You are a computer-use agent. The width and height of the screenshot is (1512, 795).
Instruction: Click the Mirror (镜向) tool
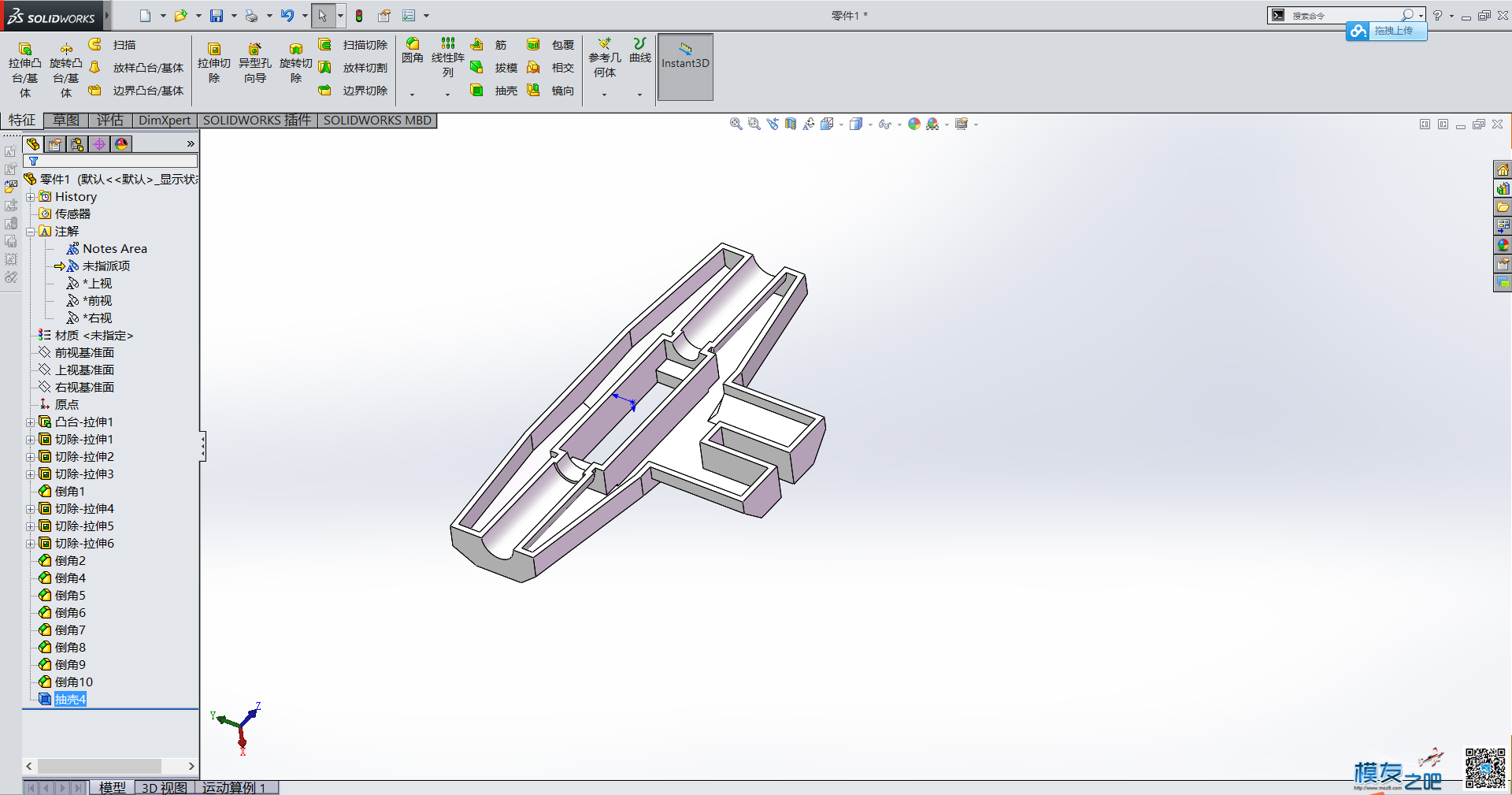(550, 91)
